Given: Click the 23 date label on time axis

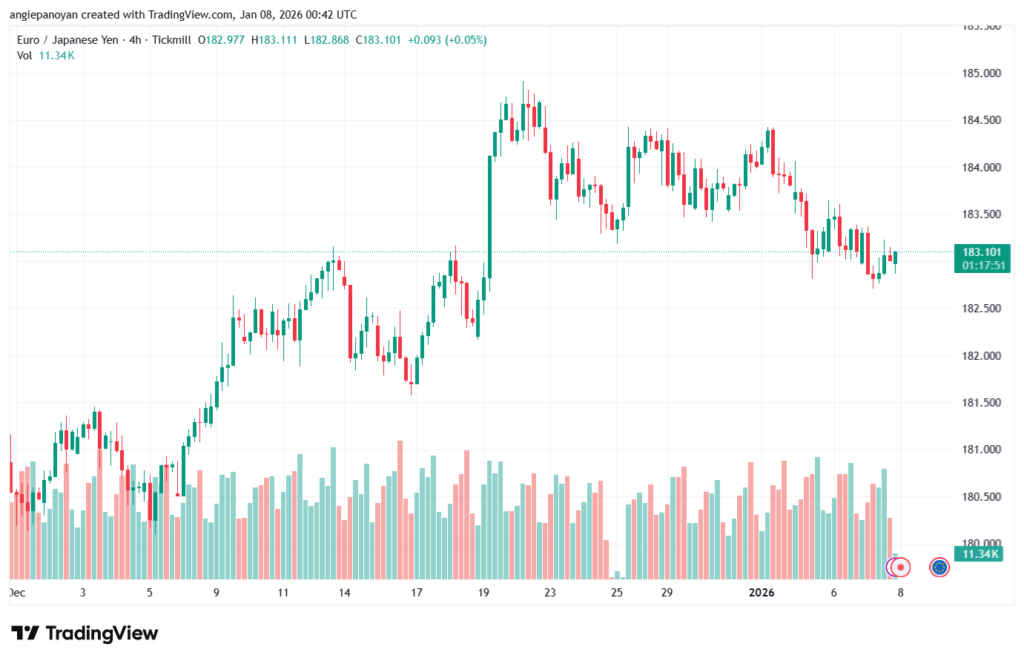Looking at the screenshot, I should (x=550, y=592).
